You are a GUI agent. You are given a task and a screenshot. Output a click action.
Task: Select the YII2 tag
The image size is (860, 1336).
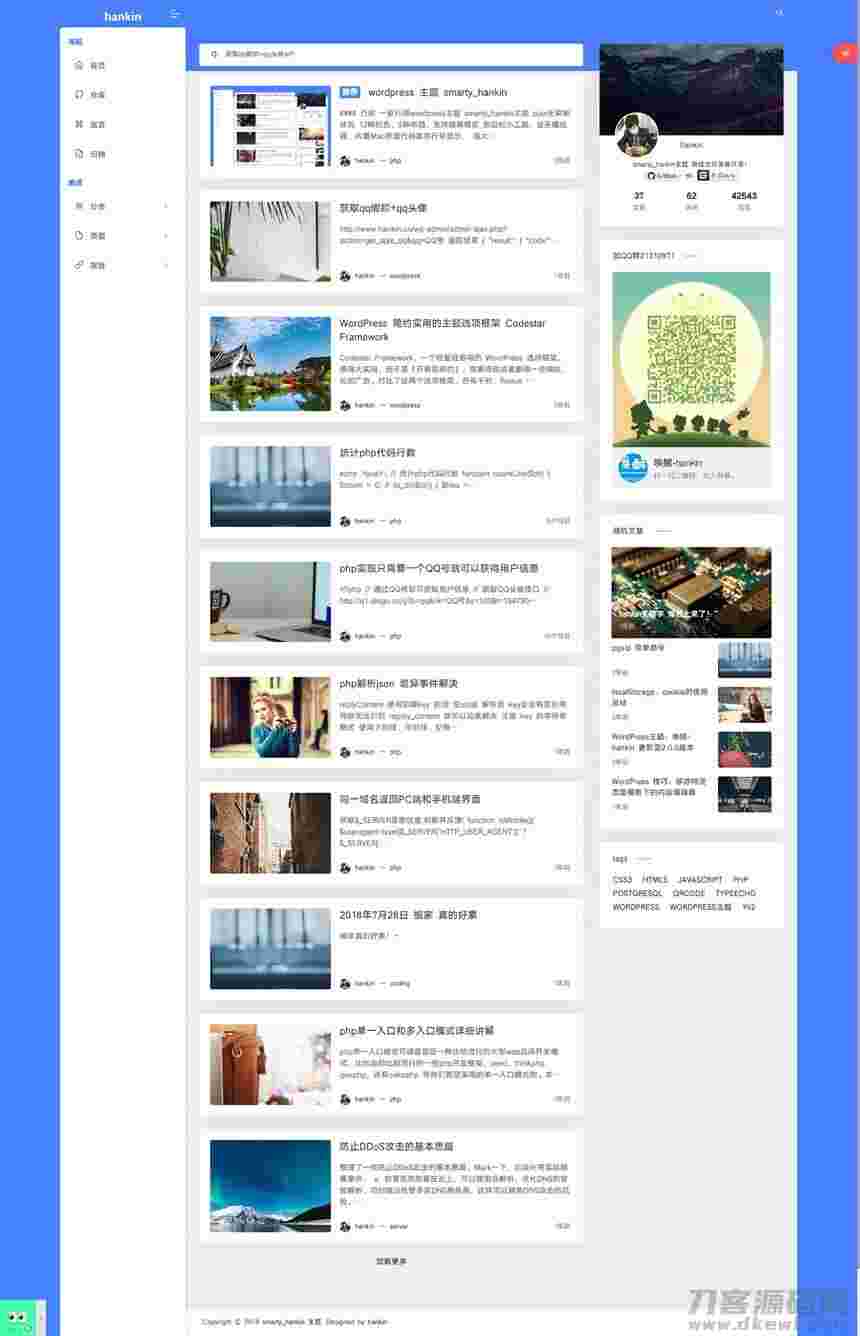[749, 907]
